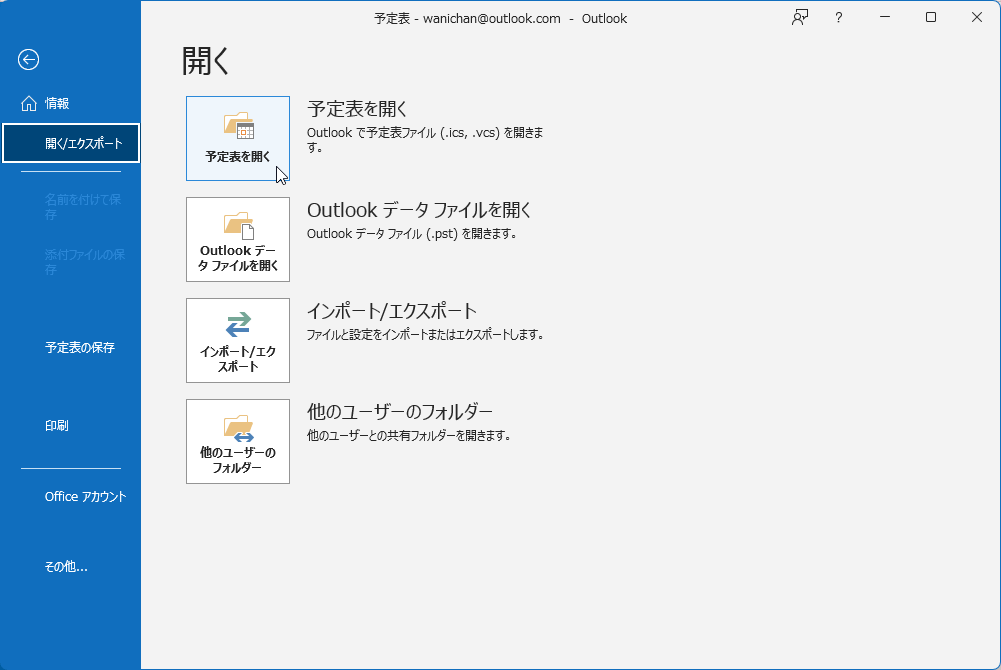Click the .pst file description text
1001x670 pixels.
pyautogui.click(x=412, y=234)
